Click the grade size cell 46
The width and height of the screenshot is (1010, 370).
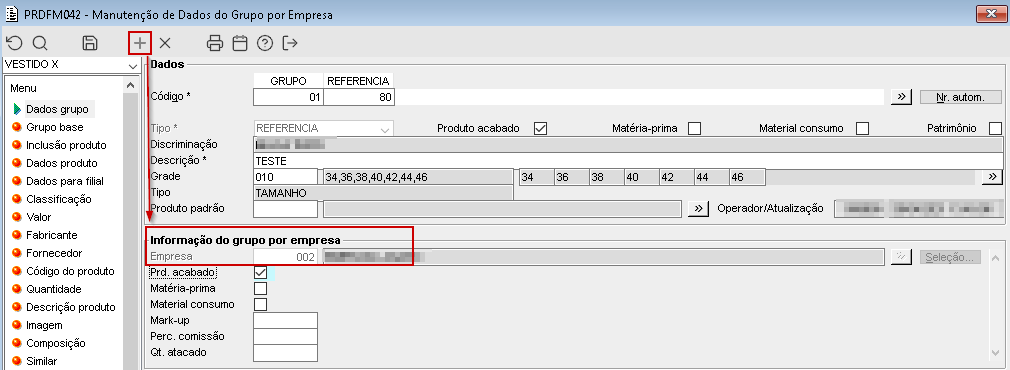pos(746,177)
